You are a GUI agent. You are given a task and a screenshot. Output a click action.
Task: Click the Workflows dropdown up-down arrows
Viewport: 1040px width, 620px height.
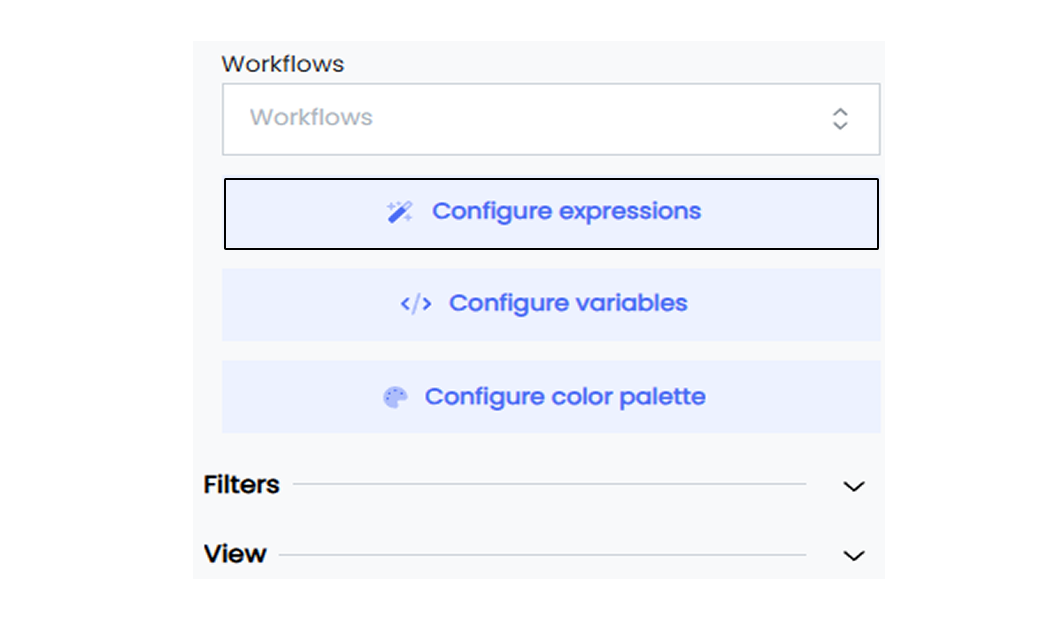840,119
